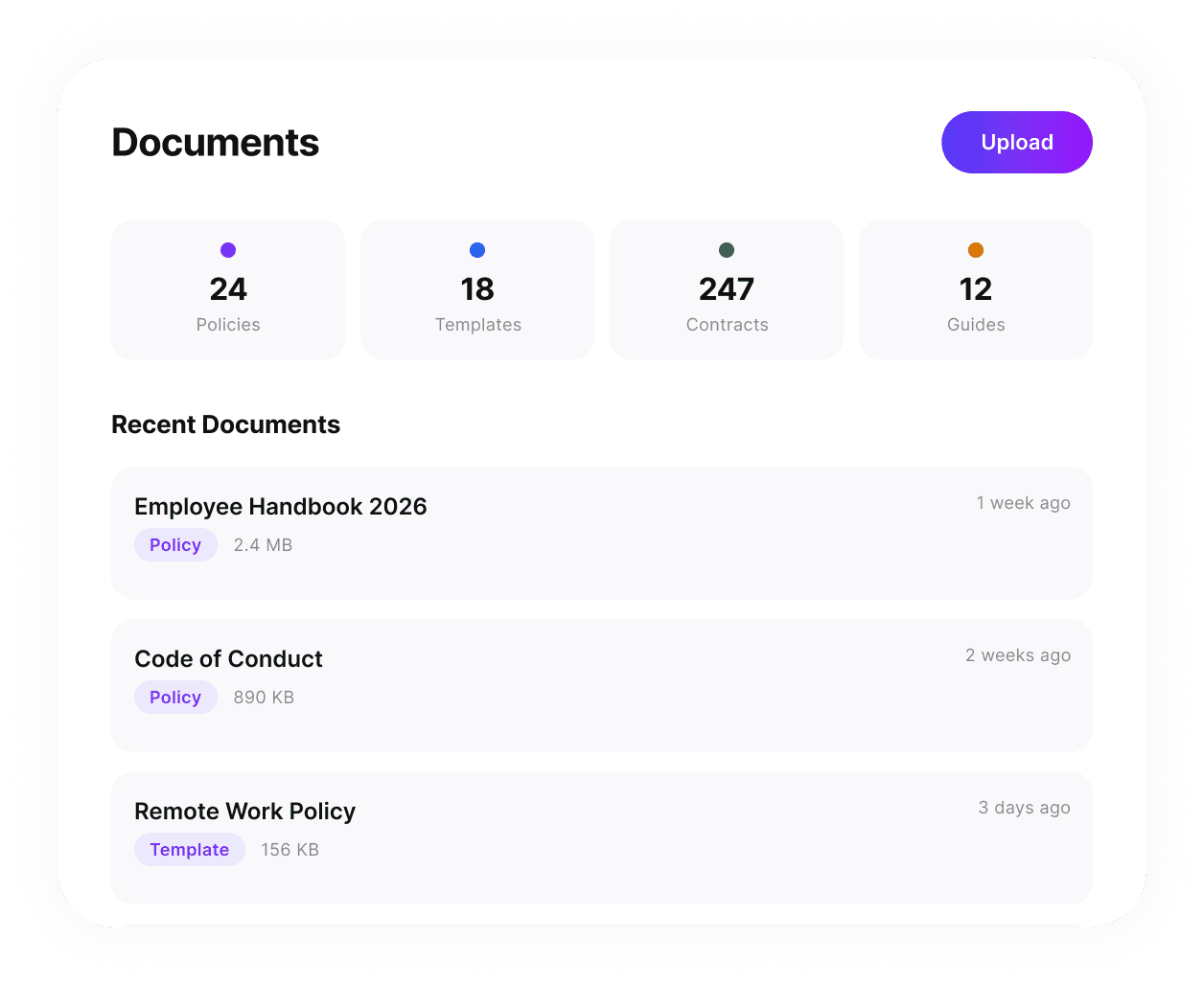Select the Contracts stat card showing 247
The width and height of the screenshot is (1204, 985).
click(x=726, y=289)
